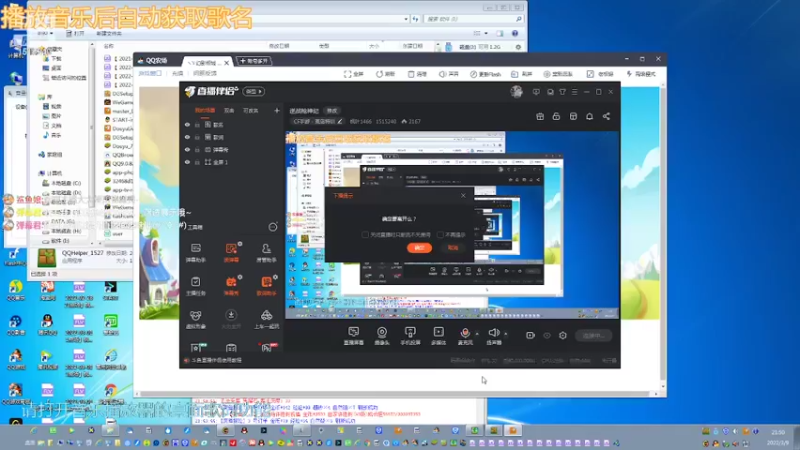Lock the 歌词 source layer
Screen dimensions: 800x450
click(197, 137)
